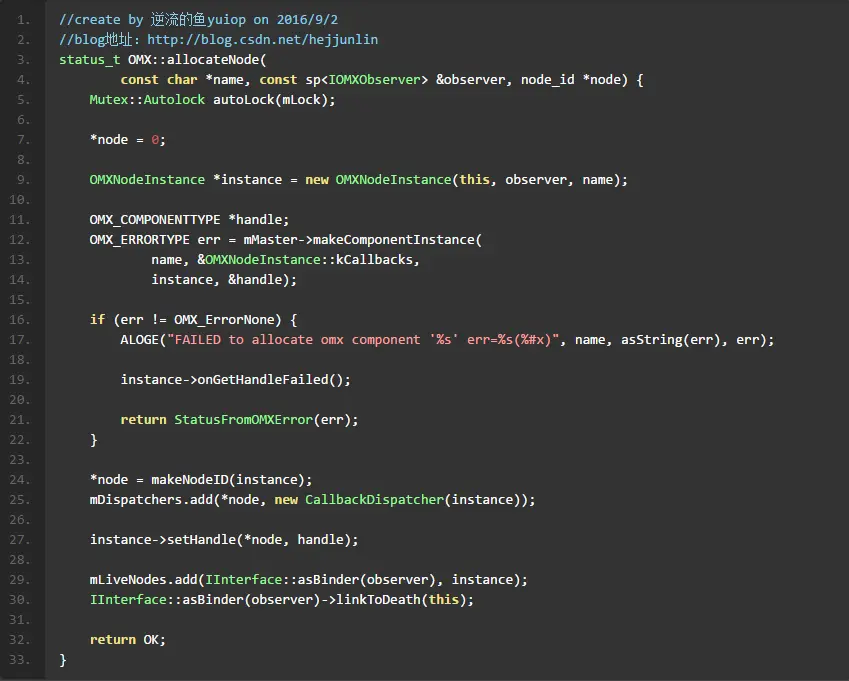The image size is (849, 681).
Task: Click 'OMX_COMPONENTTYPE' on line 11
Action: click(155, 220)
